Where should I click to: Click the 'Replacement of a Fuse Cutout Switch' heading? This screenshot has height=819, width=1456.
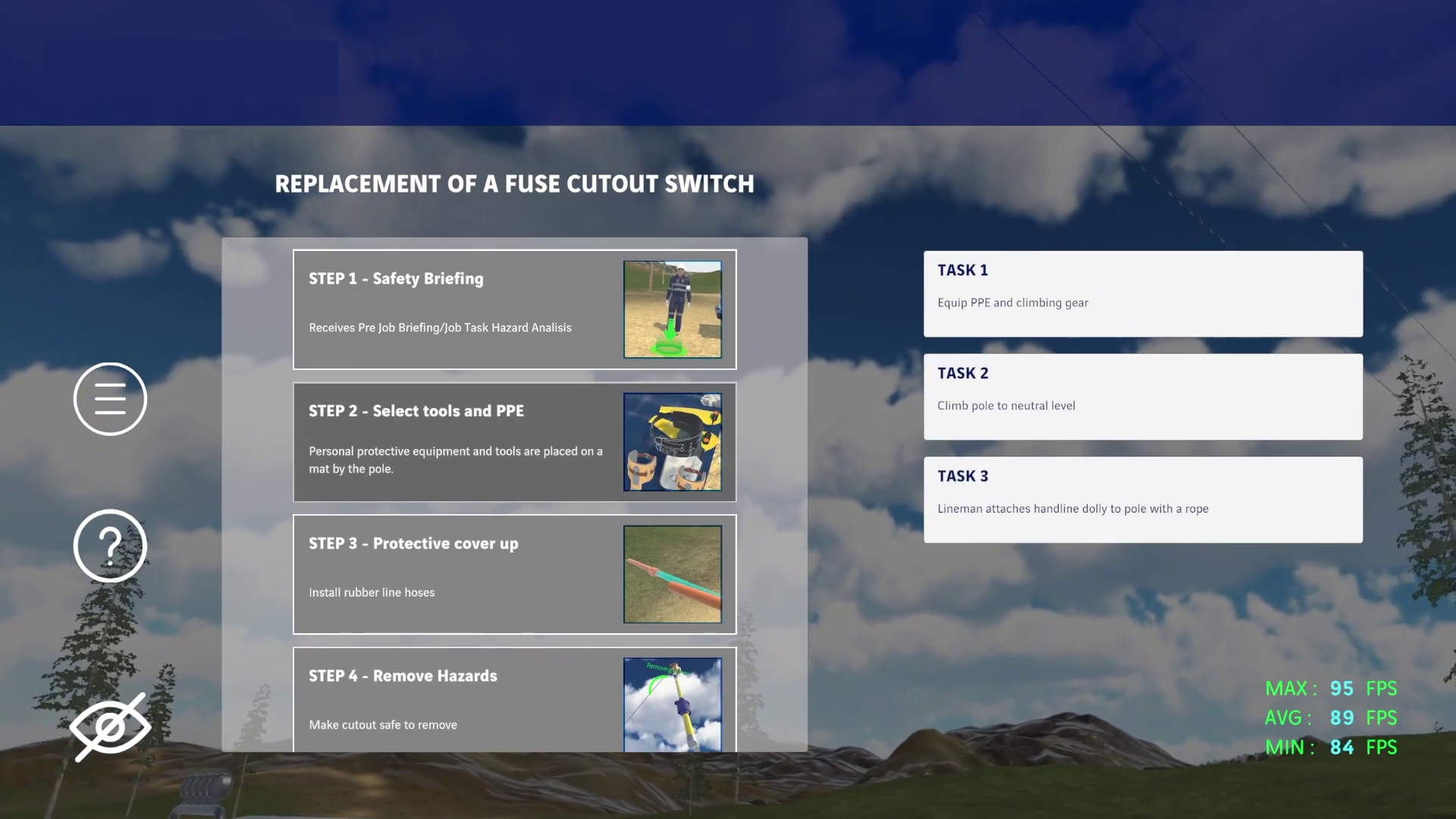(x=514, y=184)
